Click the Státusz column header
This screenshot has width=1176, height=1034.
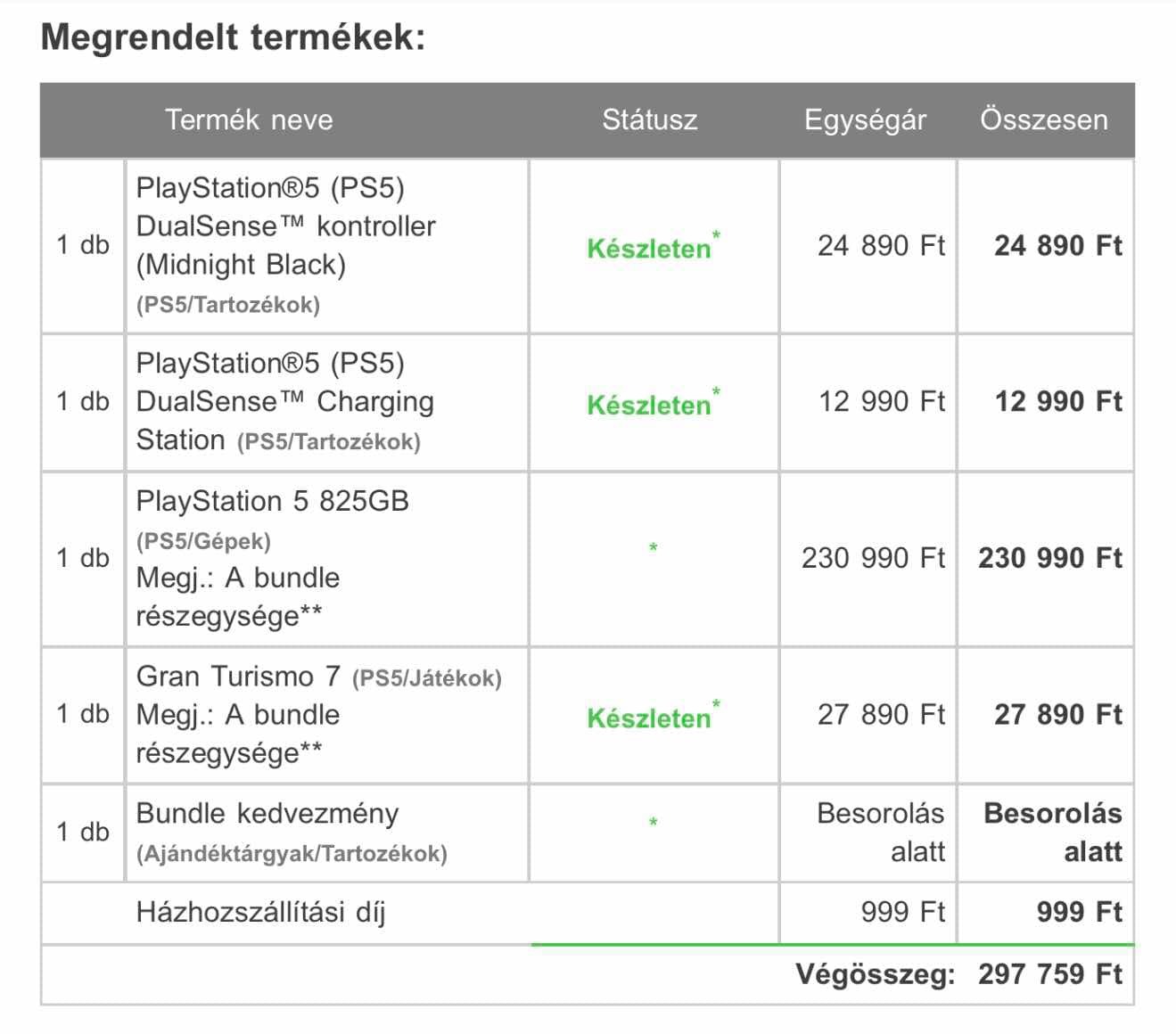(x=650, y=120)
